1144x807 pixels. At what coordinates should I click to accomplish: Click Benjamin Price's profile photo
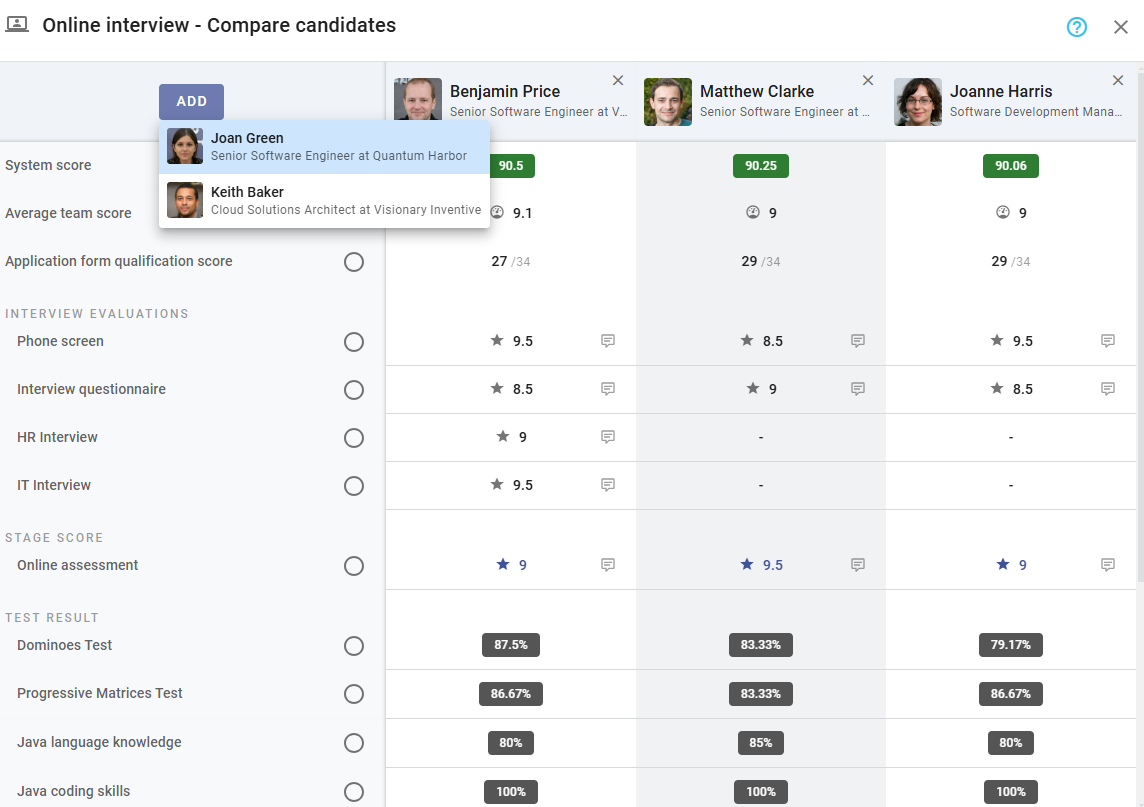(x=417, y=99)
